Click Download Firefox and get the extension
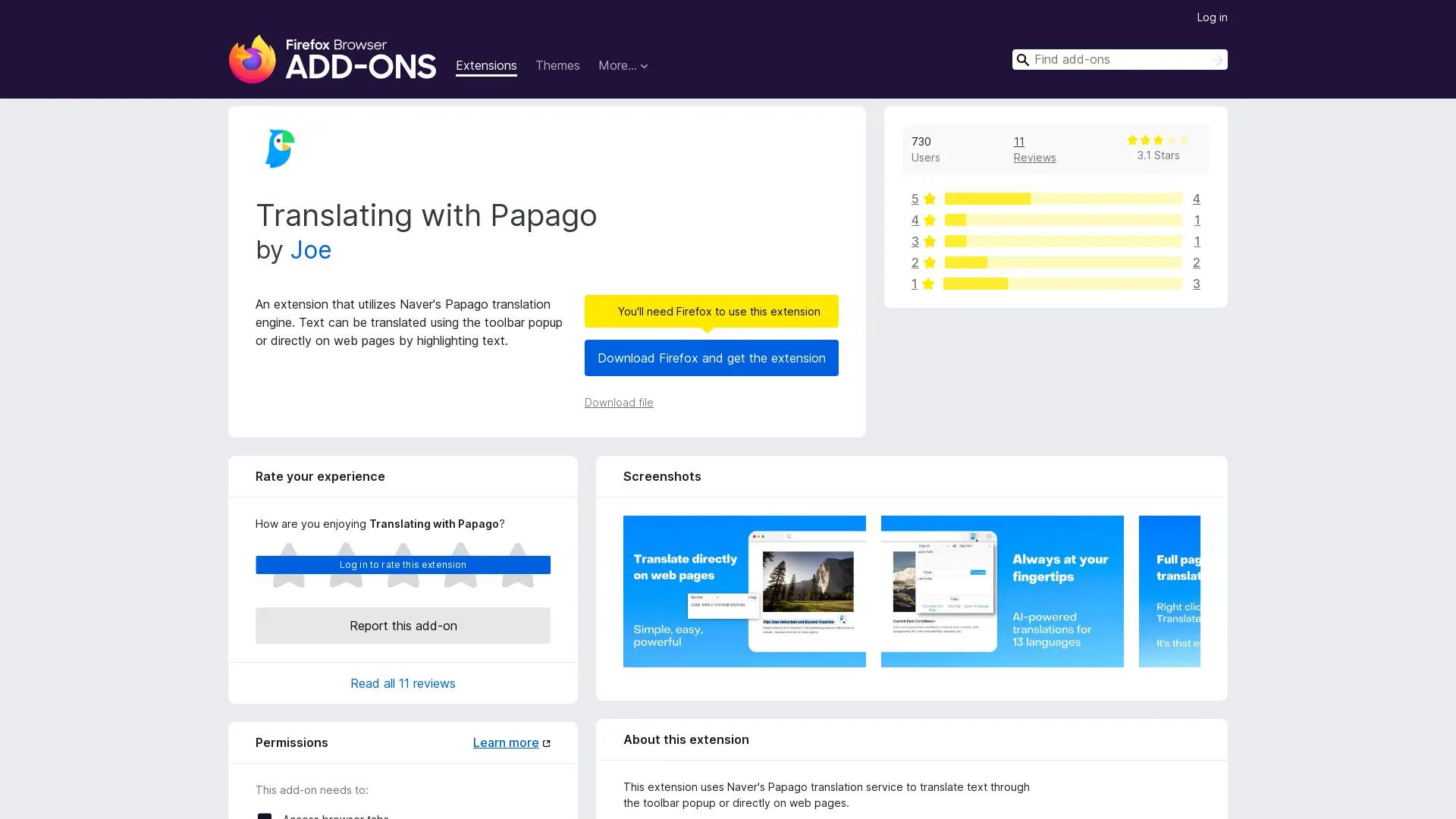1456x819 pixels. click(711, 357)
